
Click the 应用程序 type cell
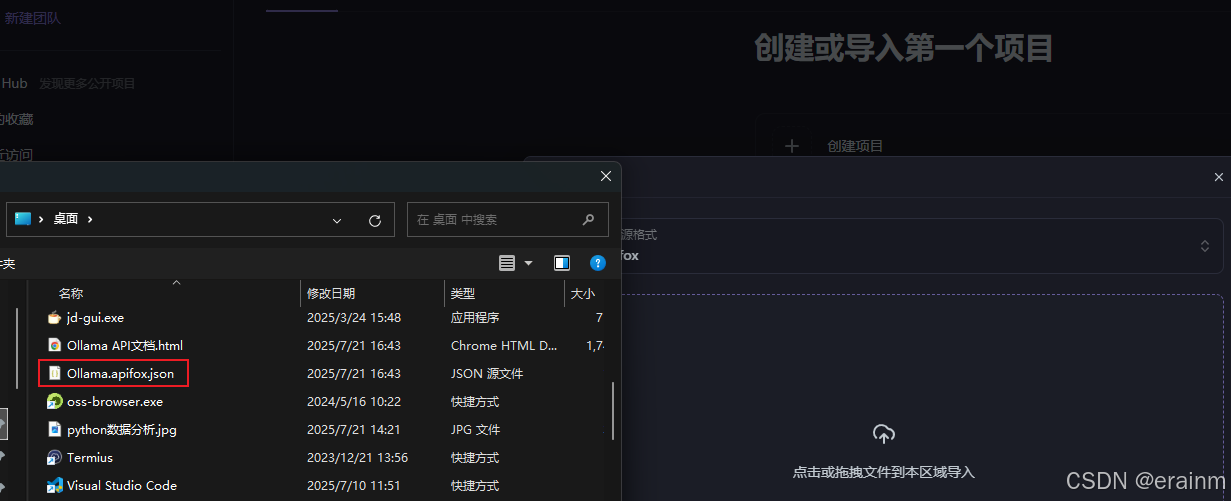(475, 317)
